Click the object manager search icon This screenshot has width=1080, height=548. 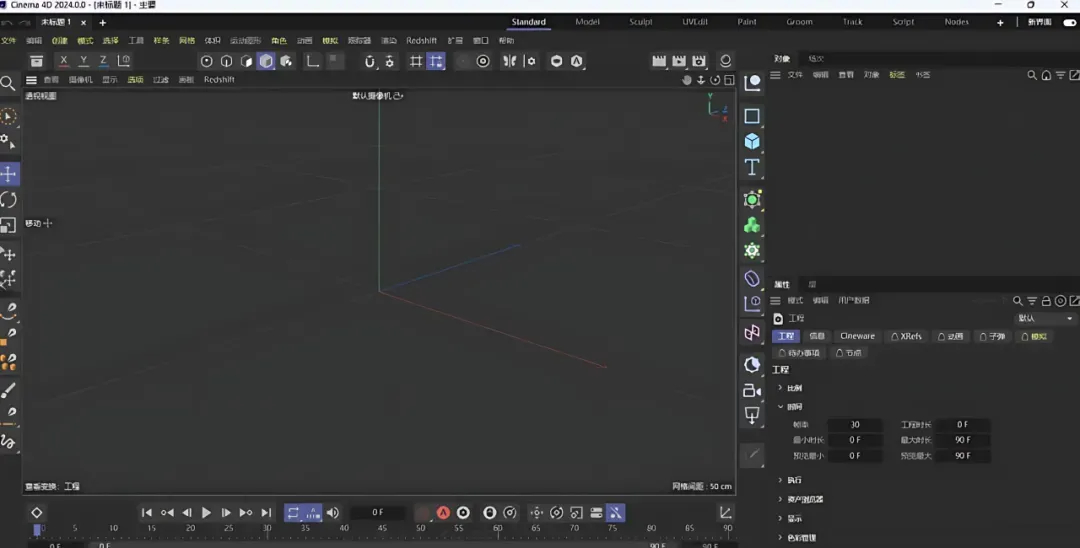[1032, 75]
